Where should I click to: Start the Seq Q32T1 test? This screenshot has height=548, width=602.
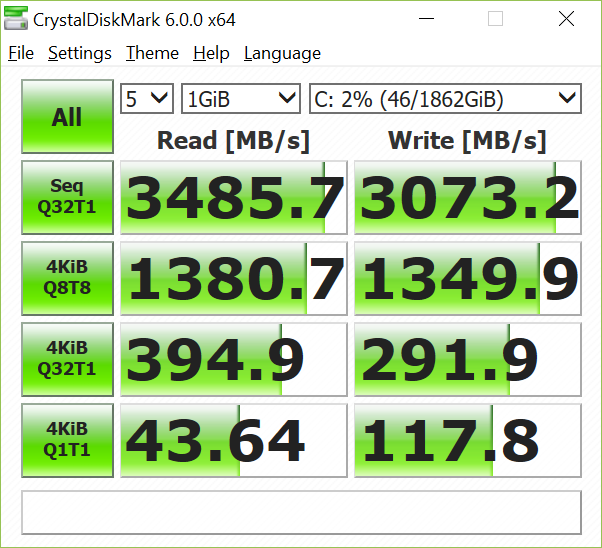(x=68, y=197)
